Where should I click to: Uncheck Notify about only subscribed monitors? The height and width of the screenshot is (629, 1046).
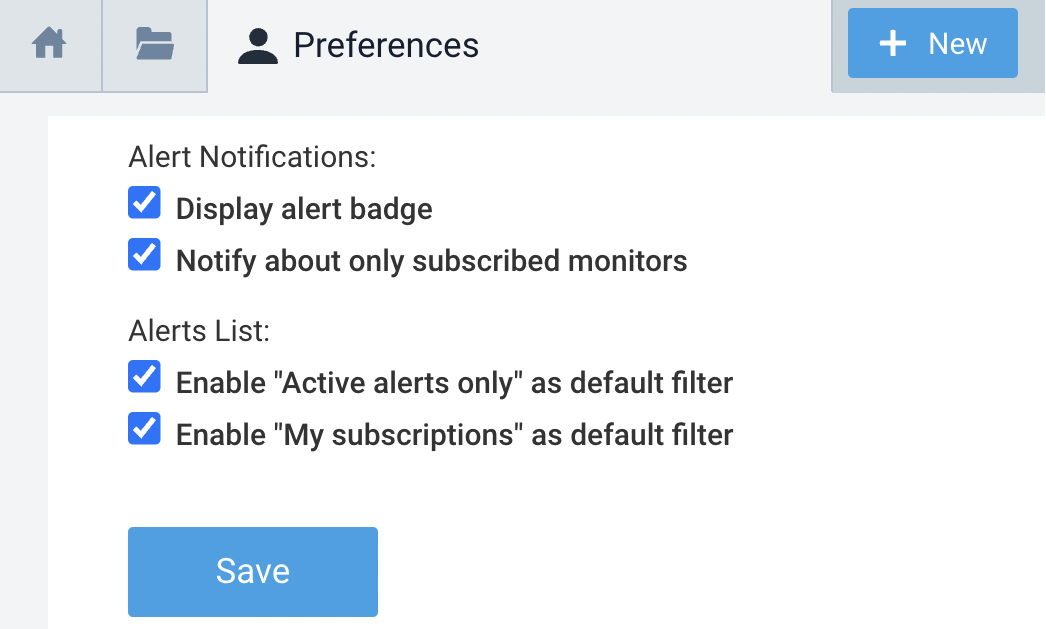click(144, 254)
